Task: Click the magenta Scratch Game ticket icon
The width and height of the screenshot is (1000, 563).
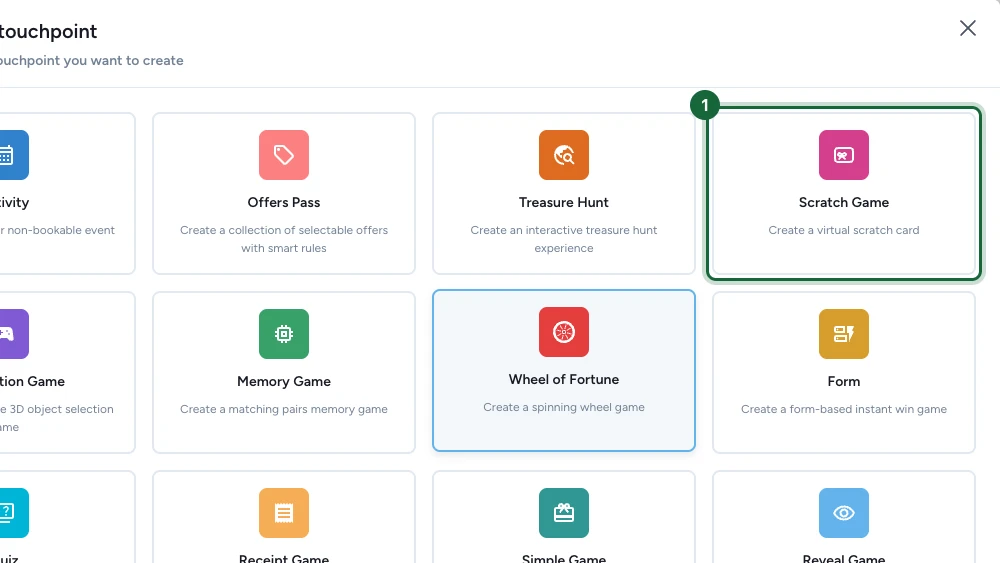Action: (844, 155)
